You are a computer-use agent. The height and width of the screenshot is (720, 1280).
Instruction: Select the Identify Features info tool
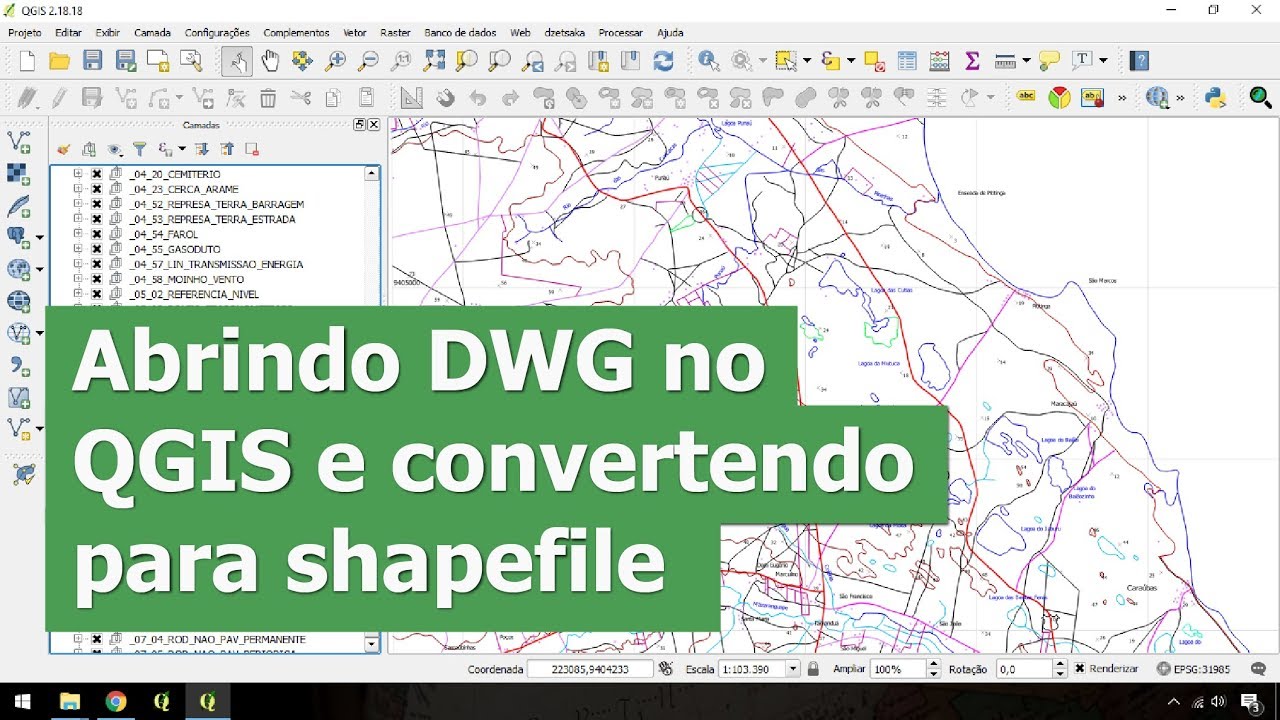click(x=709, y=61)
